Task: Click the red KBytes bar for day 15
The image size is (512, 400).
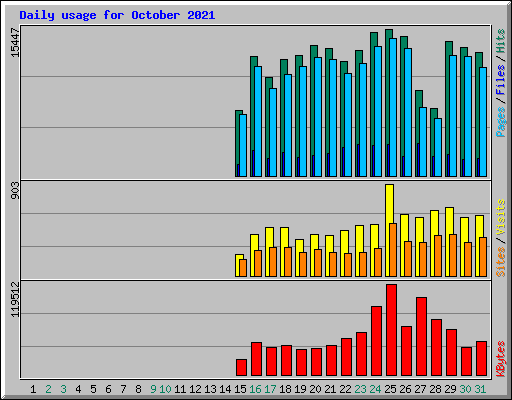Action: pos(241,368)
